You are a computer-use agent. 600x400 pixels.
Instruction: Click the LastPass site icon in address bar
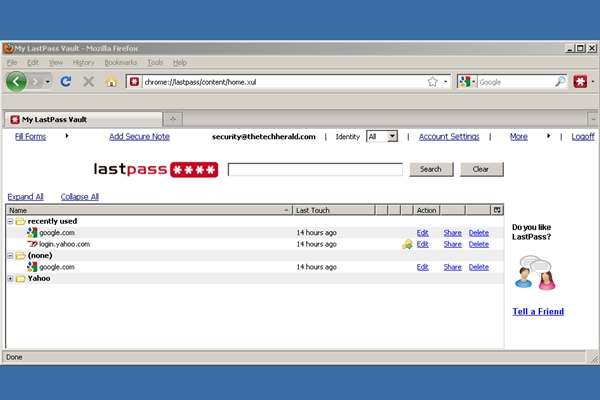[x=134, y=82]
